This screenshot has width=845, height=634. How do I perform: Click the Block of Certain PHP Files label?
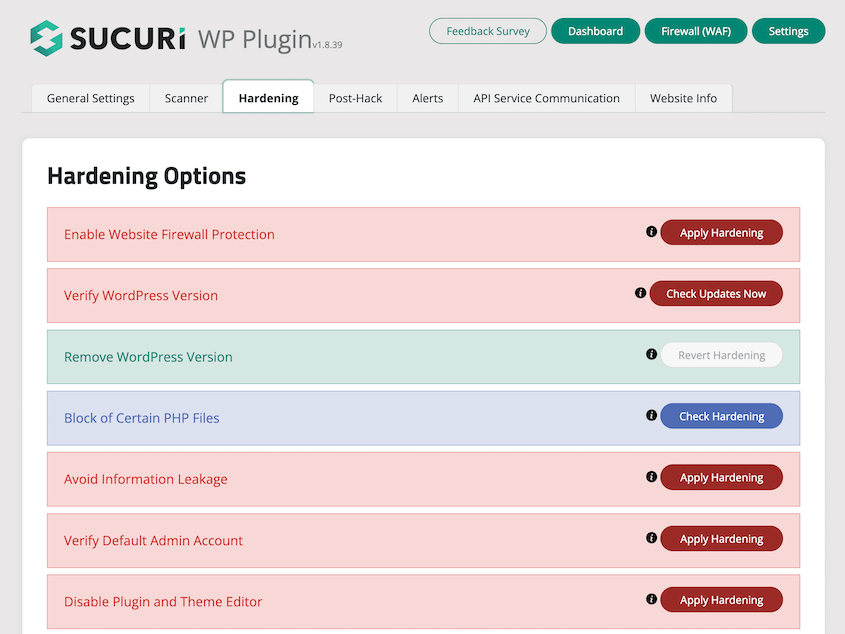(142, 418)
